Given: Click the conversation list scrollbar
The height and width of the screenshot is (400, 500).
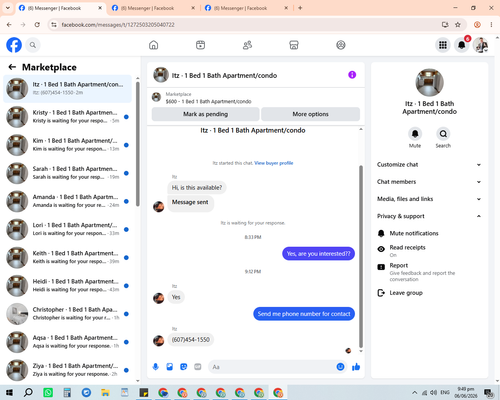Looking at the screenshot, I should pos(138,143).
